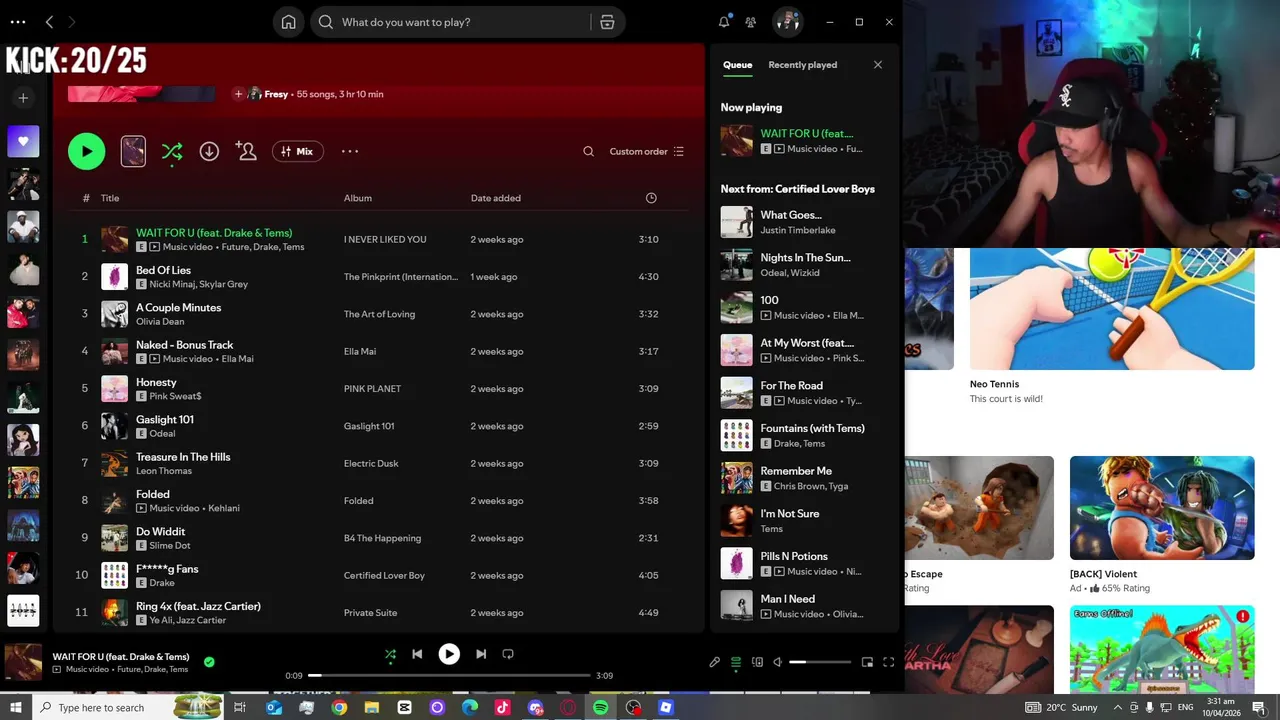The width and height of the screenshot is (1280, 720).
Task: Open What's New notifications bell
Action: 724,22
